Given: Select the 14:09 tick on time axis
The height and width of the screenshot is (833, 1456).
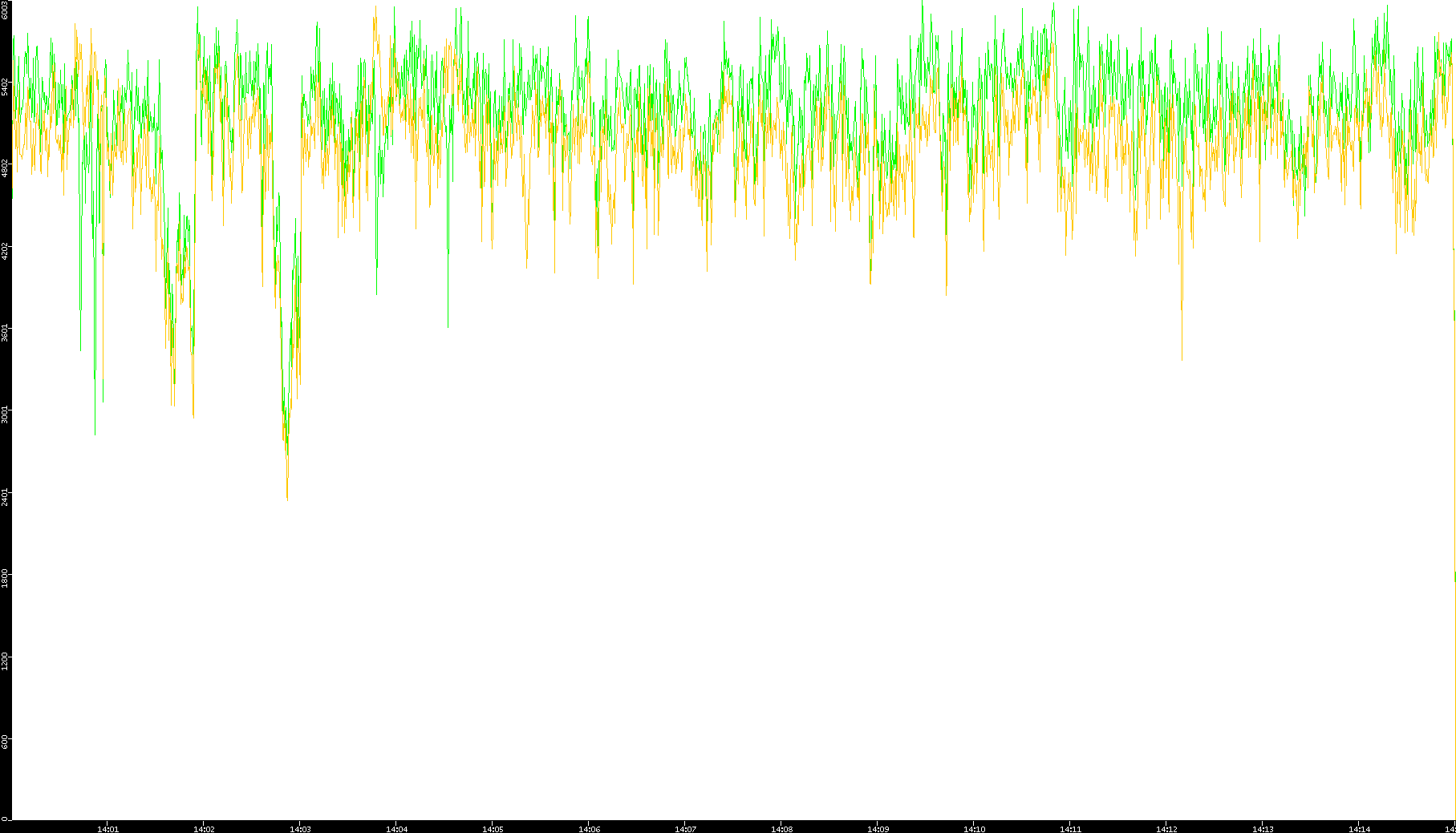Looking at the screenshot, I should (878, 829).
